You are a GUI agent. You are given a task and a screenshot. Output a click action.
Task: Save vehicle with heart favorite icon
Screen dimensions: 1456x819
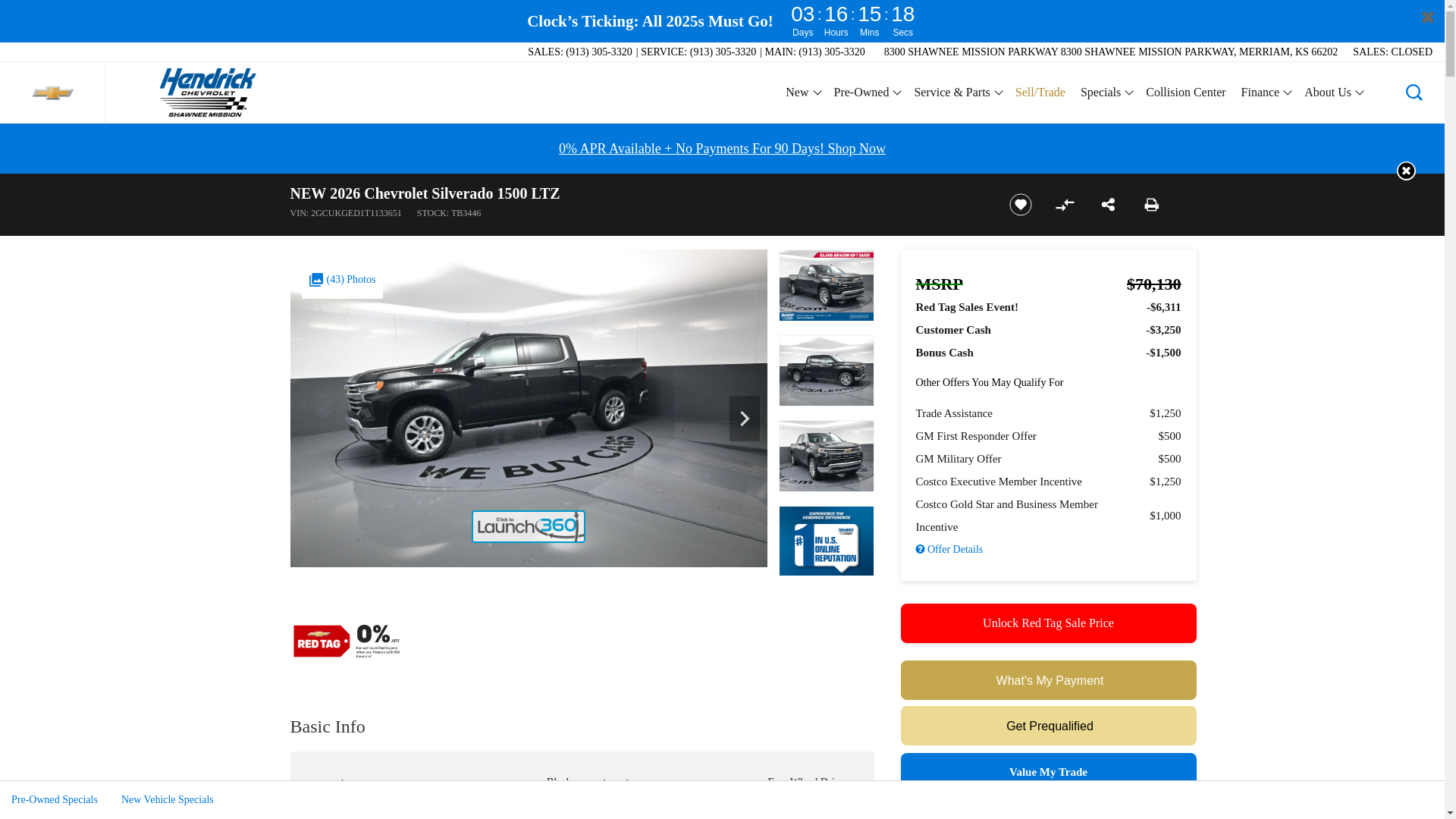pyautogui.click(x=1020, y=205)
